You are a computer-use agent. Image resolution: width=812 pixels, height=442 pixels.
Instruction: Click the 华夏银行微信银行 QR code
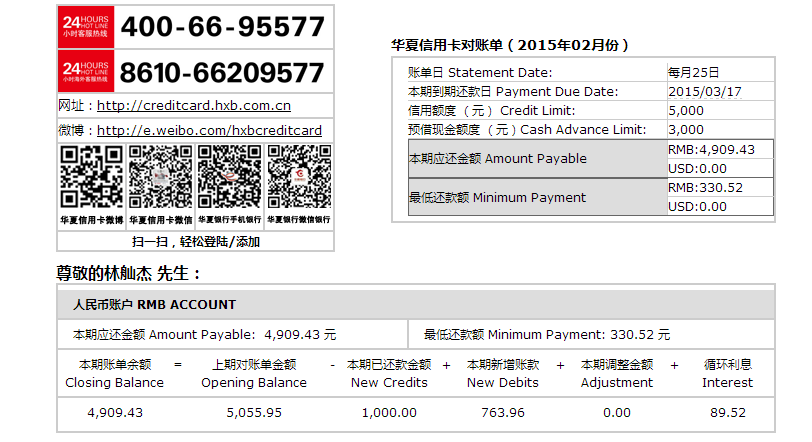point(299,177)
